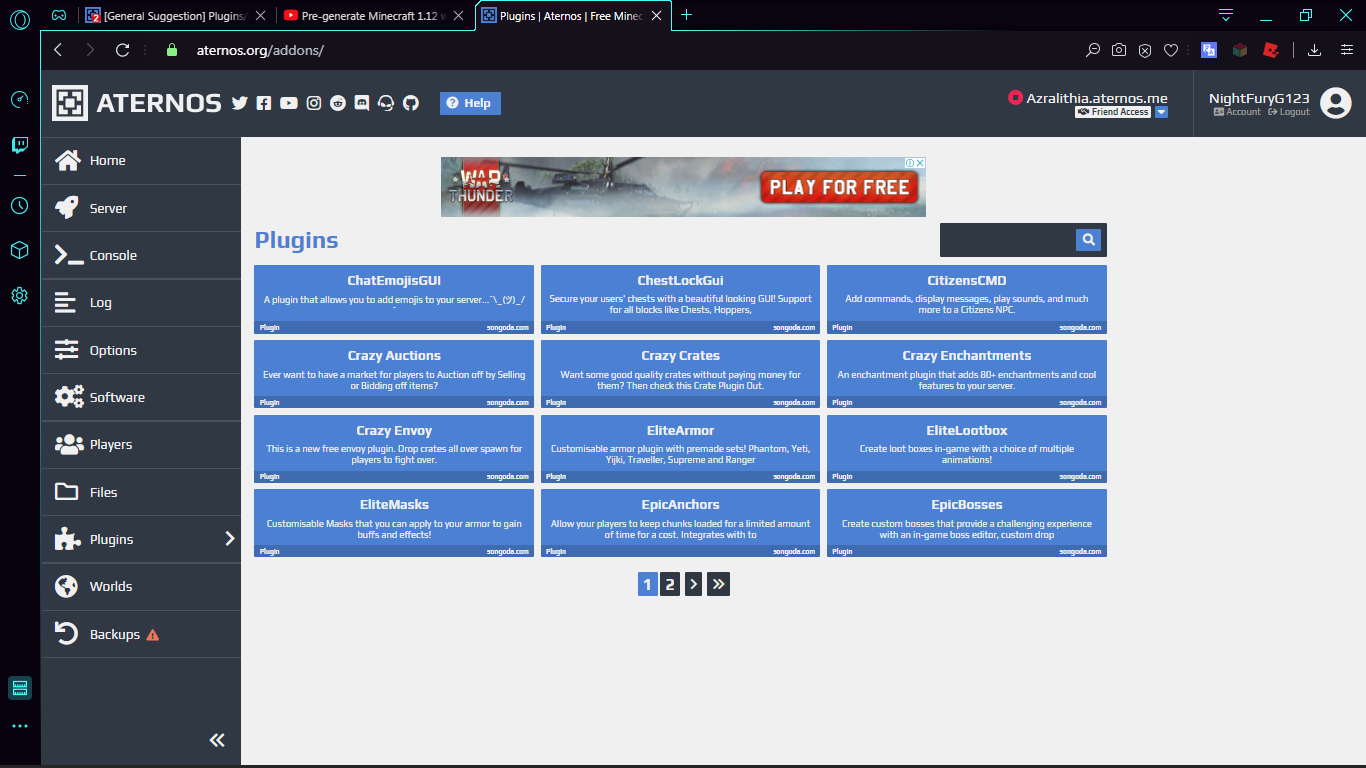The image size is (1366, 768).
Task: Open Log in the sidebar
Action: click(141, 303)
